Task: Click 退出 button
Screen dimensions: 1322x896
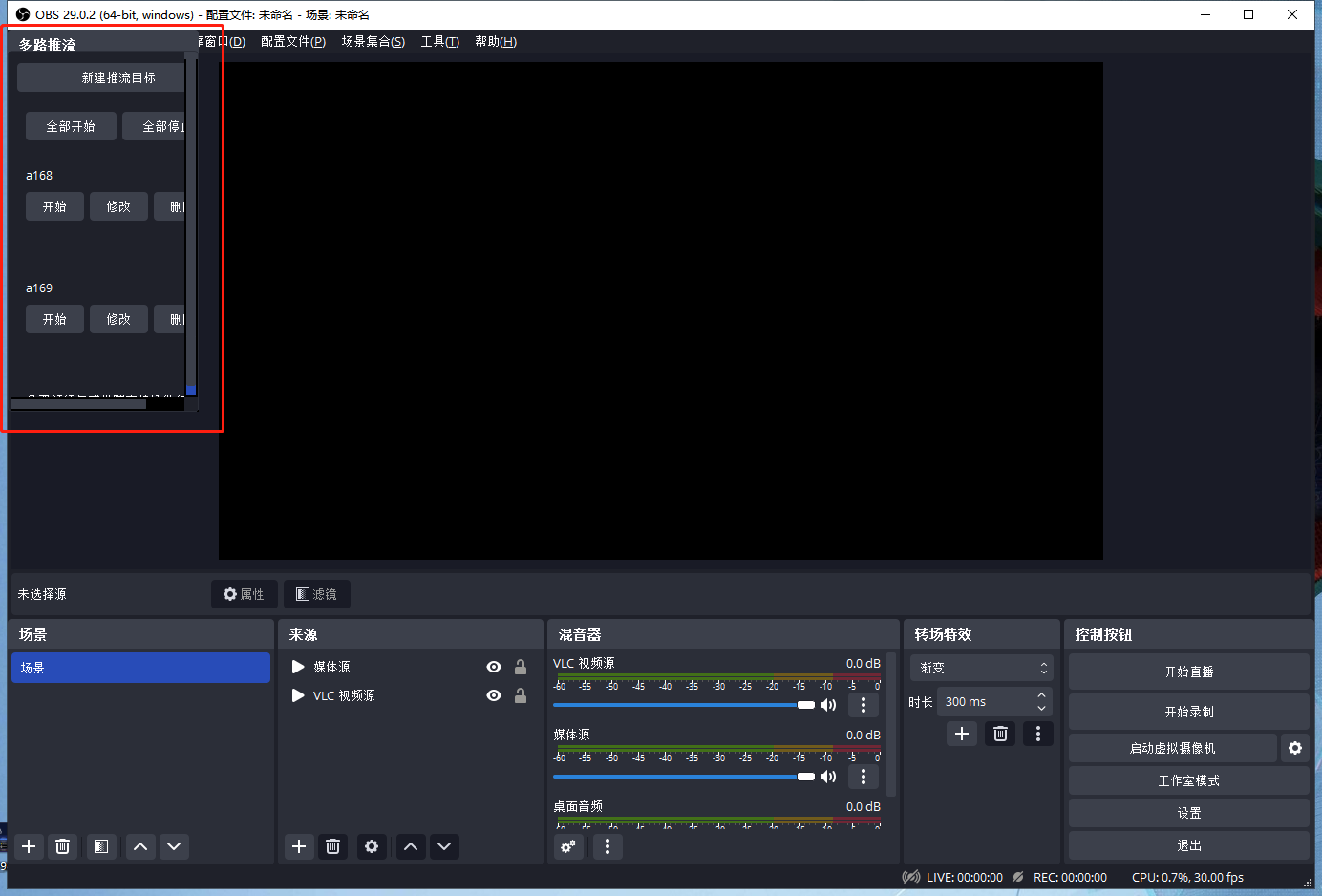Action: (x=1189, y=845)
